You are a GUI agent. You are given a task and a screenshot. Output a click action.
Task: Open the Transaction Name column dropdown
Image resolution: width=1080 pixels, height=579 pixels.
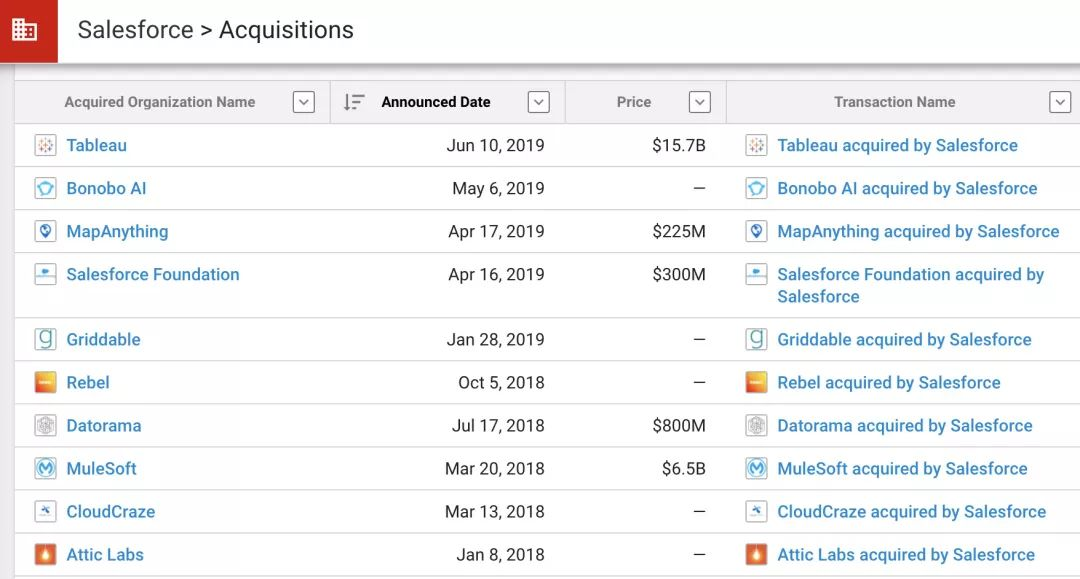(x=1060, y=102)
